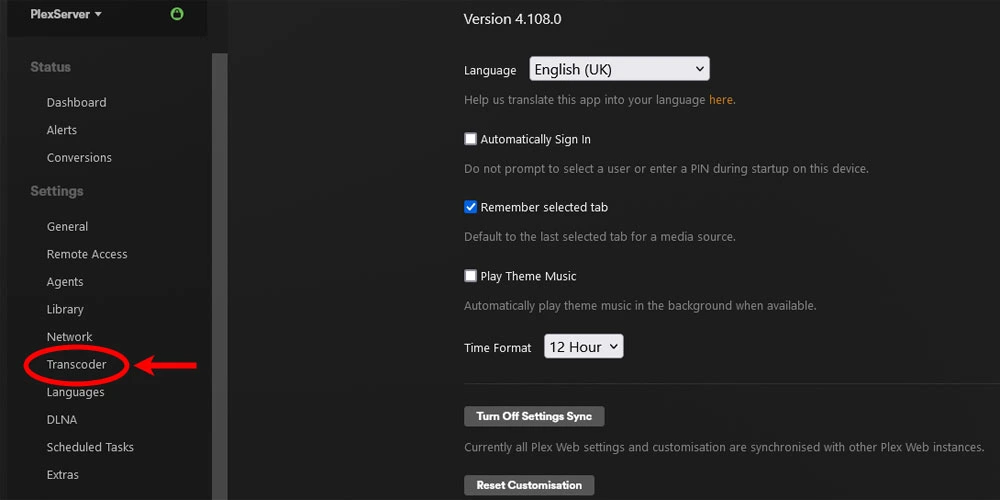The image size is (1000, 500).
Task: Open the circled Transcoder settings
Action: [76, 365]
